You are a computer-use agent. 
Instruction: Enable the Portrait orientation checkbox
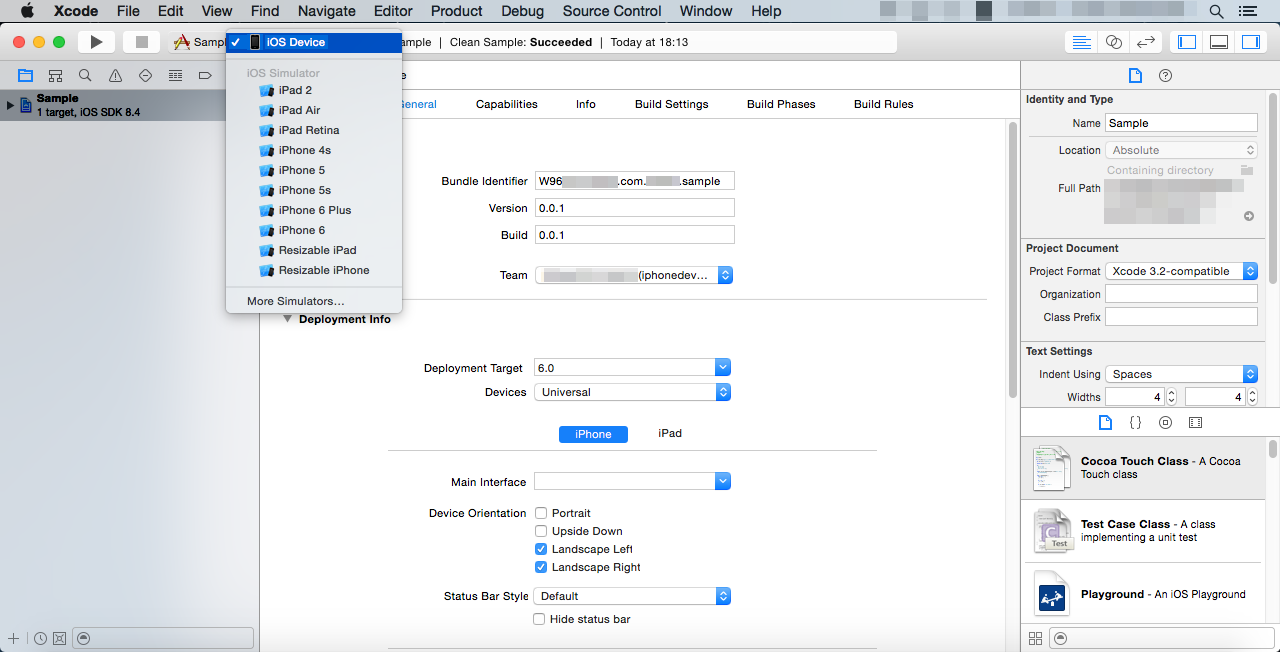coord(540,513)
